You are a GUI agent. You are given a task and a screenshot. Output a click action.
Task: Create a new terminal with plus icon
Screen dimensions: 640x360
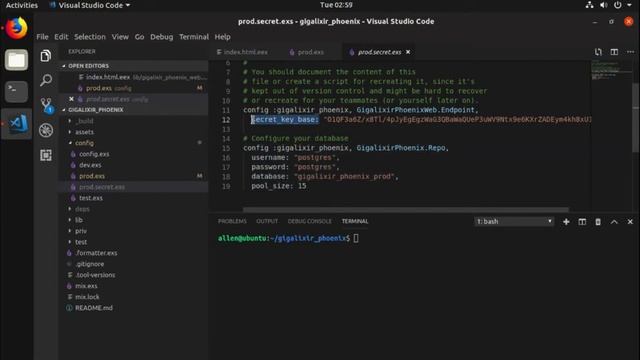(x=566, y=222)
